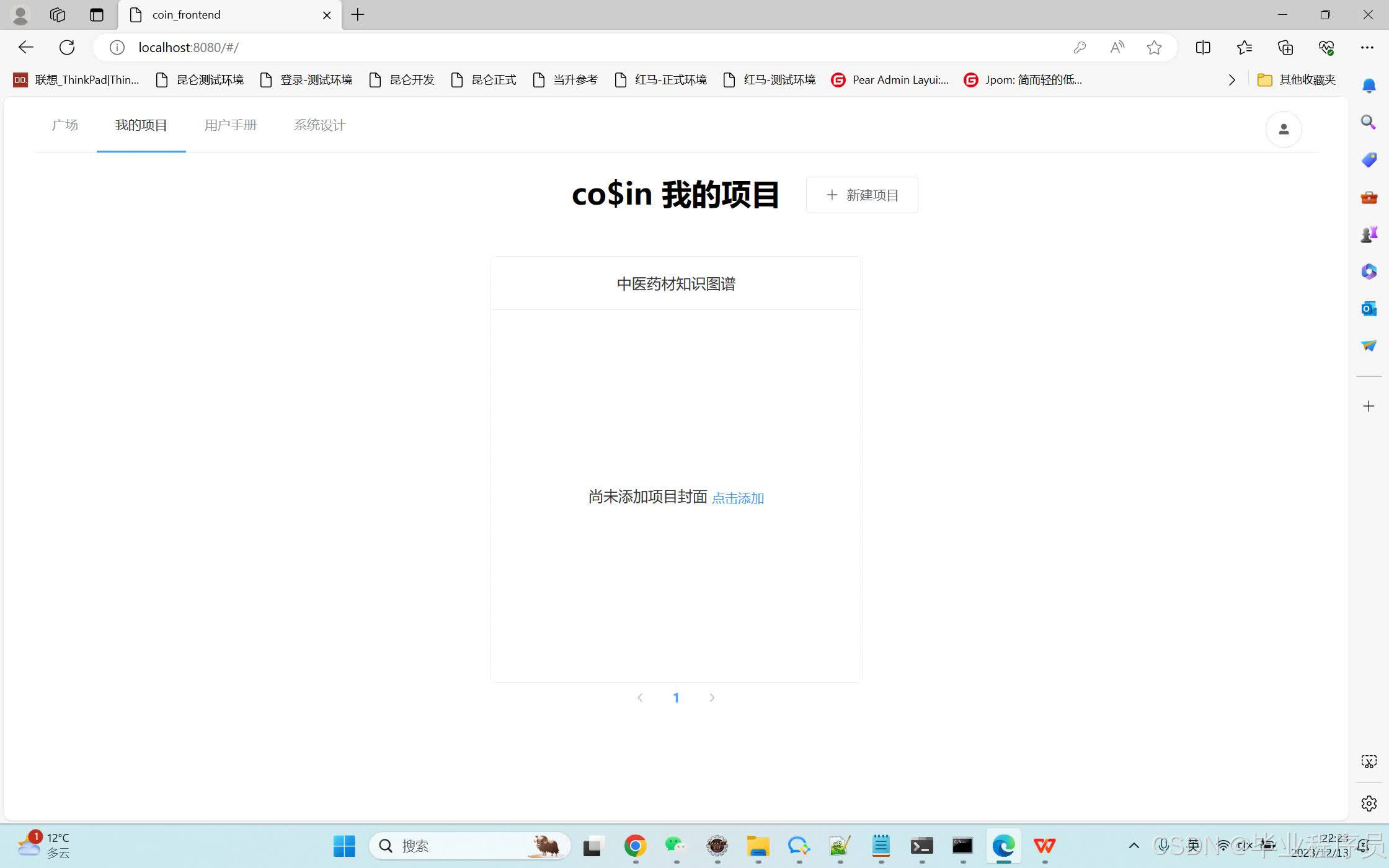Switch to the 广场 tab
This screenshot has height=868, width=1389.
coord(64,125)
